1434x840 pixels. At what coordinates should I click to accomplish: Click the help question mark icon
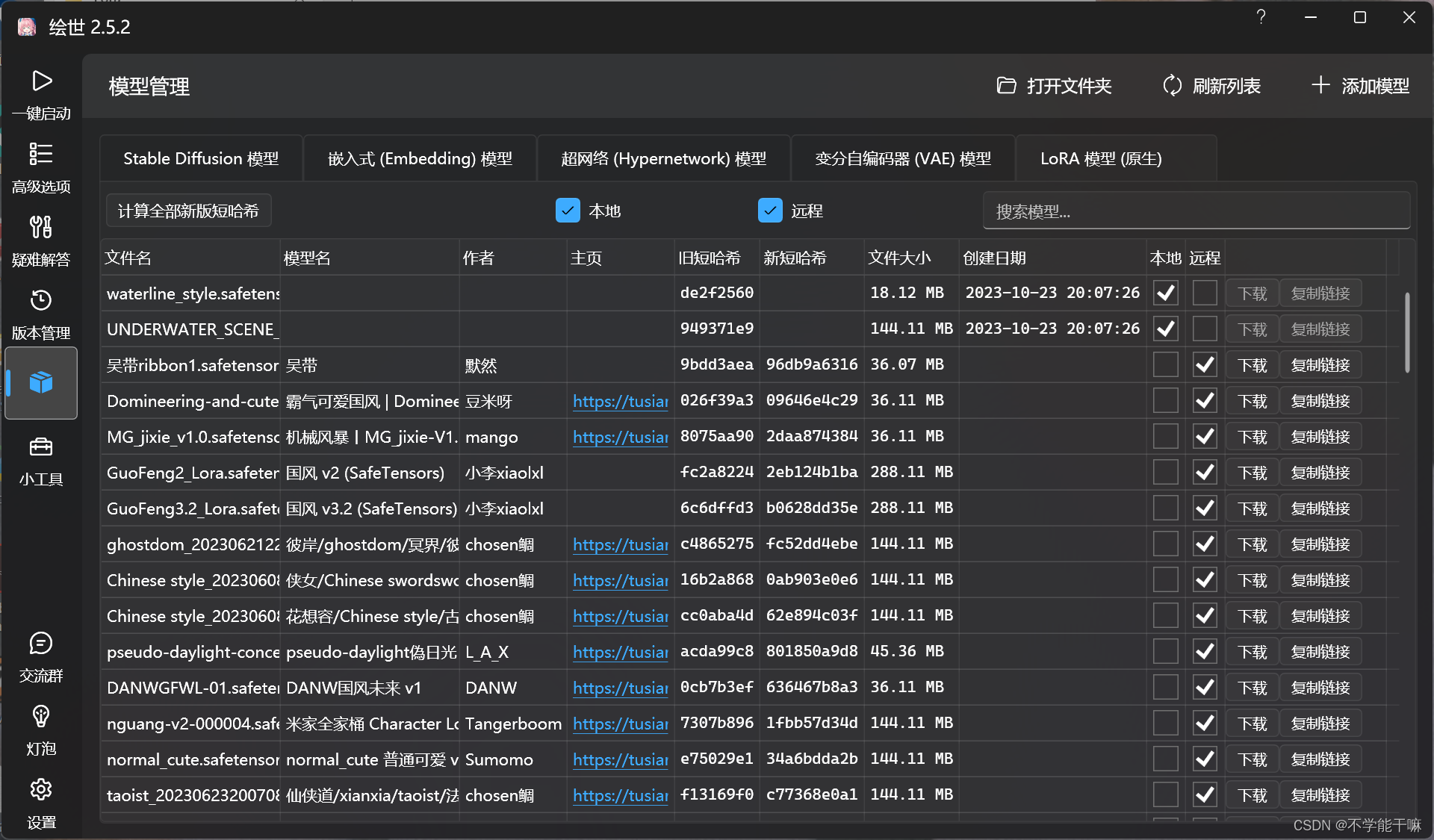coord(1261,17)
